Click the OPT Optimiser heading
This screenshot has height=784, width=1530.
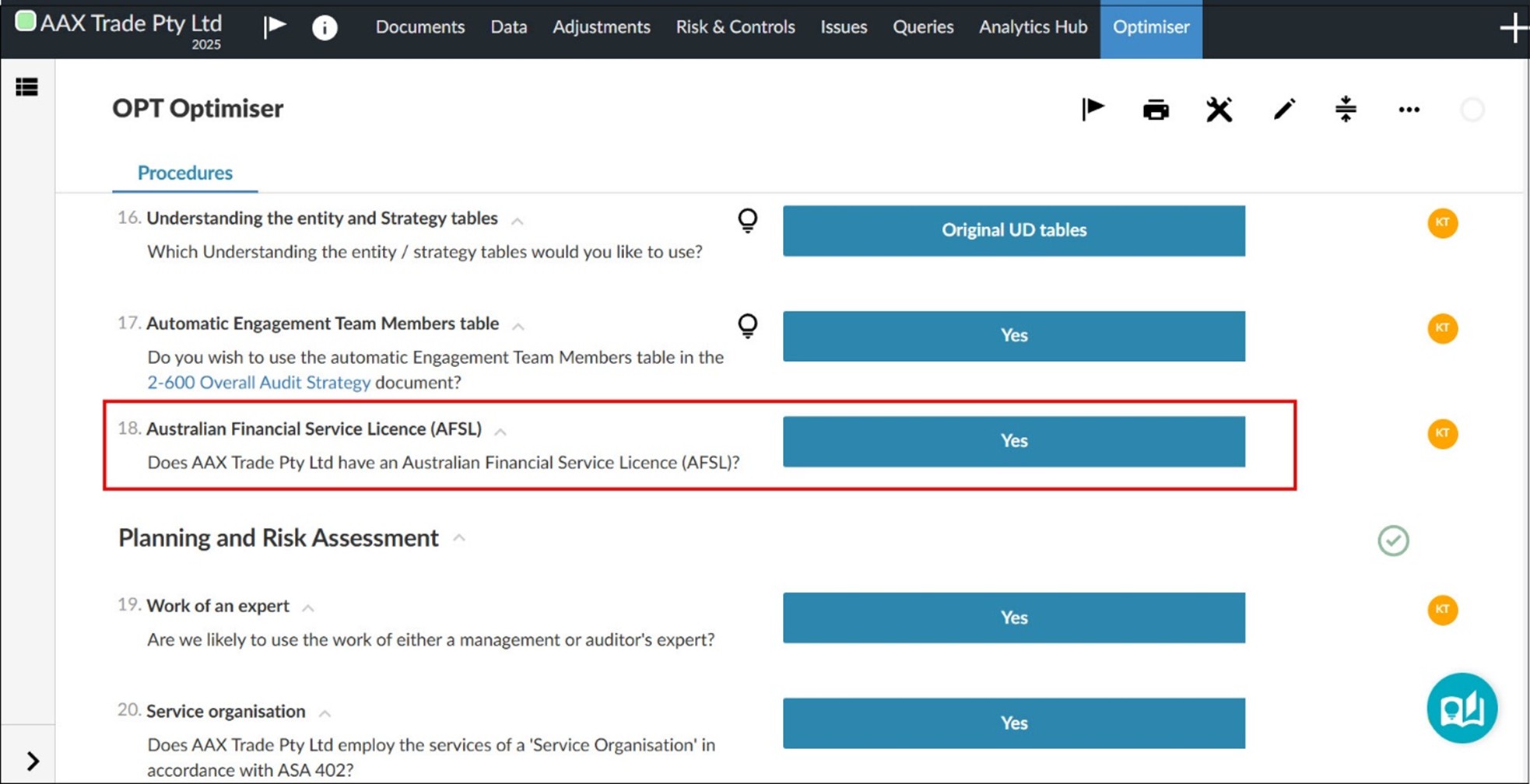[x=198, y=108]
